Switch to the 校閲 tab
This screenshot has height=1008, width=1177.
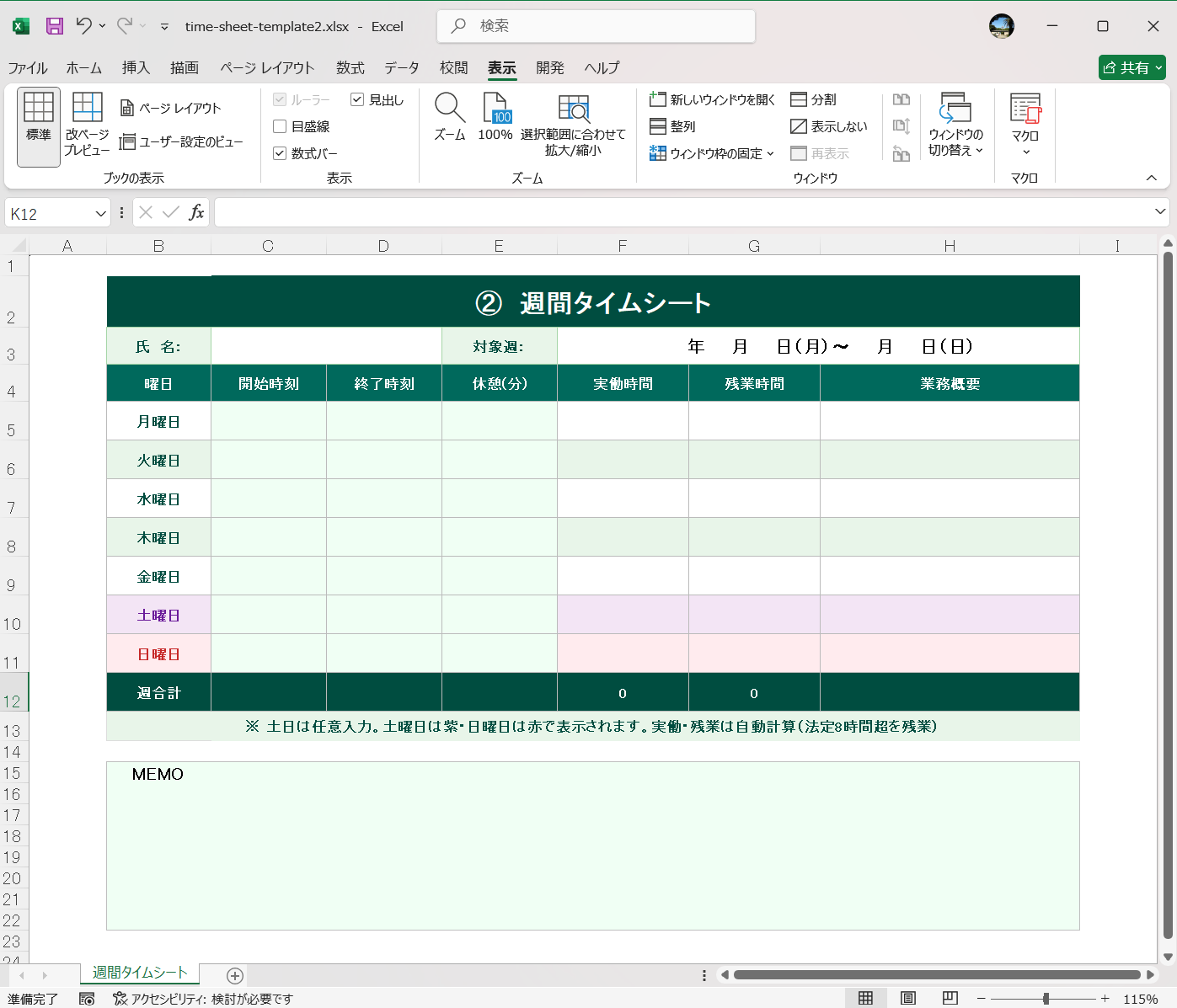coord(453,67)
